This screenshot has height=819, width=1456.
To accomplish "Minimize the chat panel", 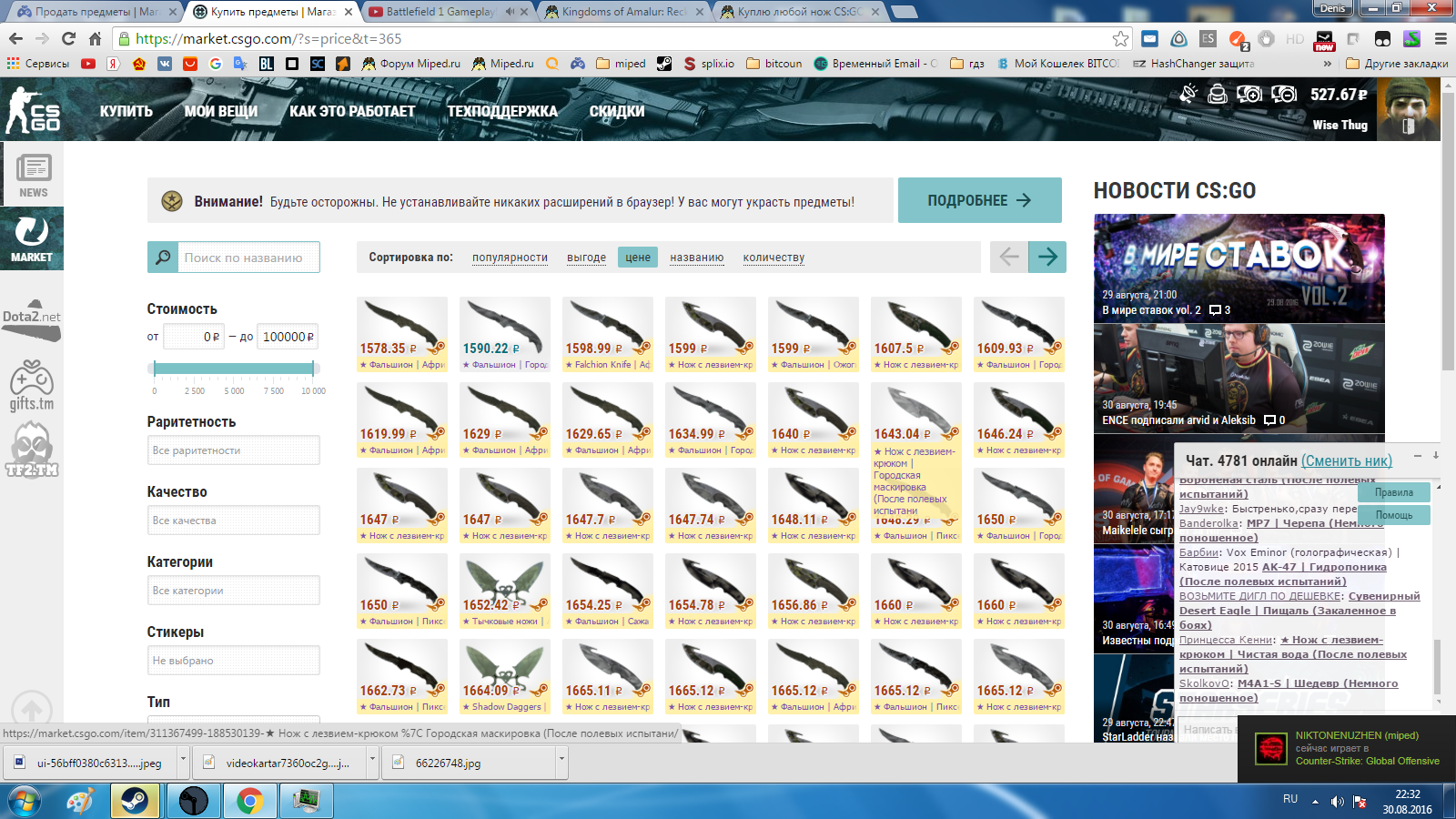I will (1417, 455).
